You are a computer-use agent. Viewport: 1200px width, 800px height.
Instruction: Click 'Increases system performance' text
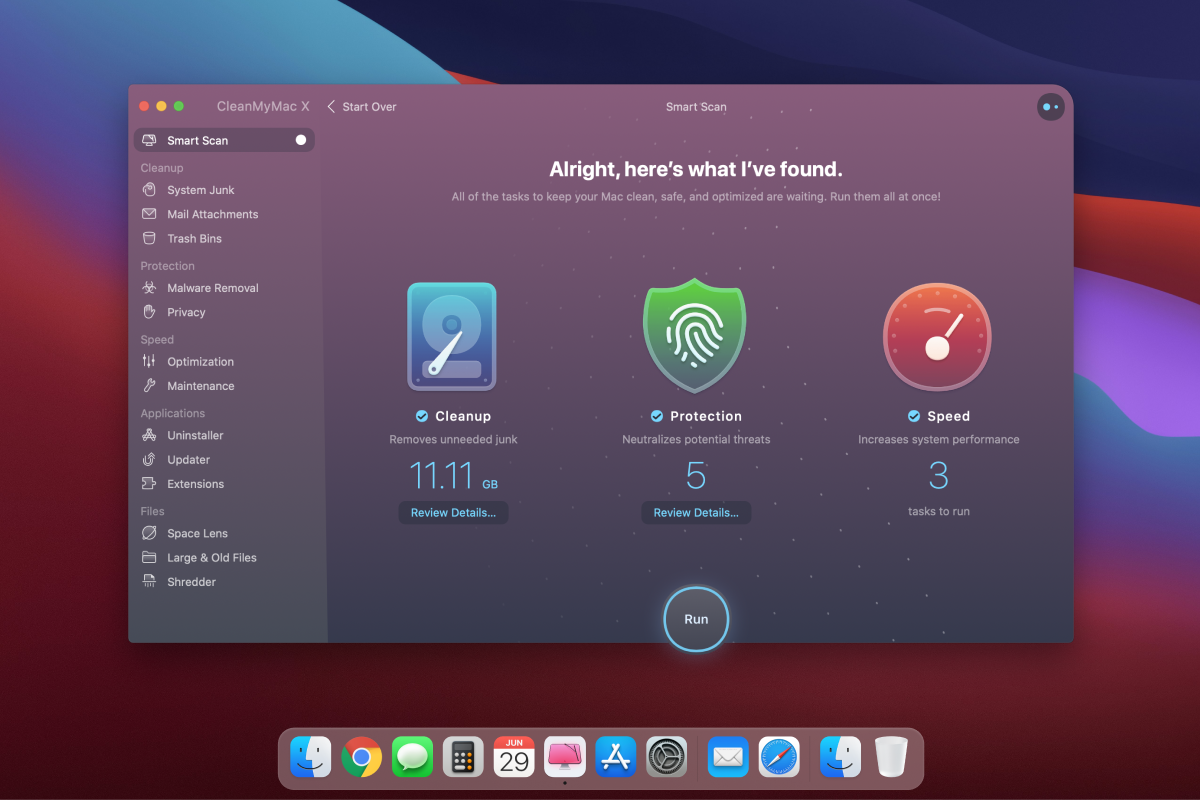click(x=938, y=439)
